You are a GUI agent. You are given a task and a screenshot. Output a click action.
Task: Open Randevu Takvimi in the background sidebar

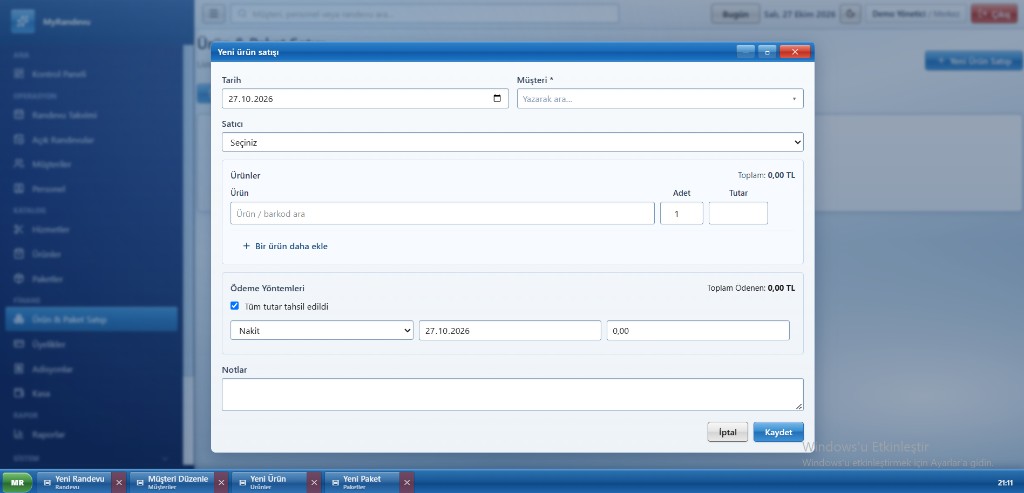[91, 115]
